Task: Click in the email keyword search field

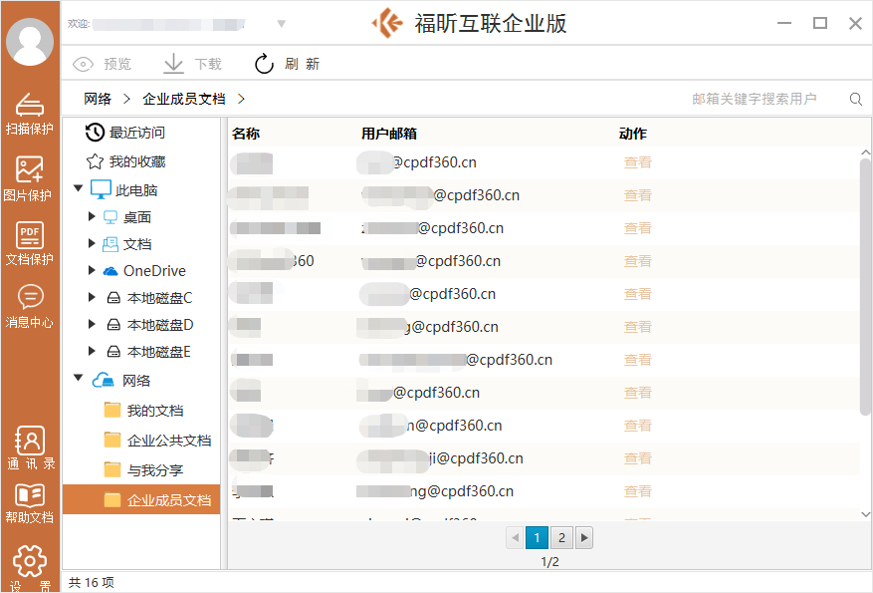Action: coord(754,99)
